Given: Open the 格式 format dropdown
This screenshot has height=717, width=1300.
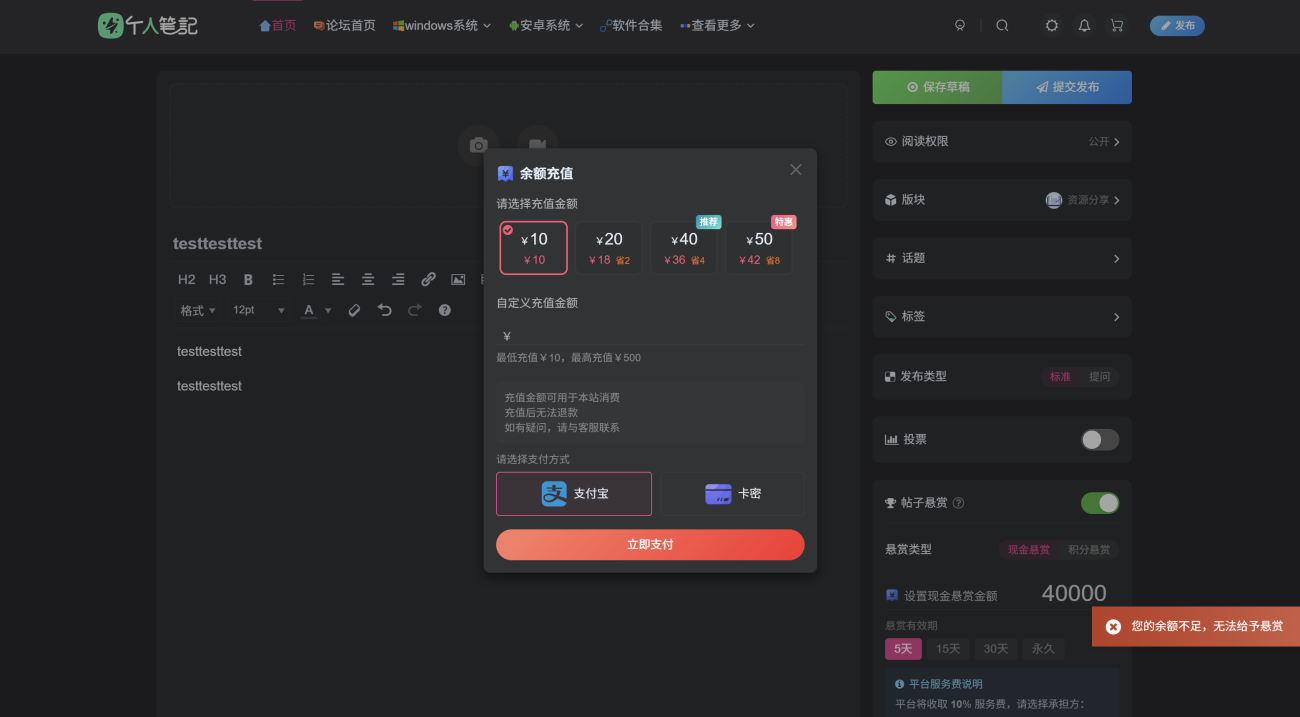Looking at the screenshot, I should click(x=197, y=311).
